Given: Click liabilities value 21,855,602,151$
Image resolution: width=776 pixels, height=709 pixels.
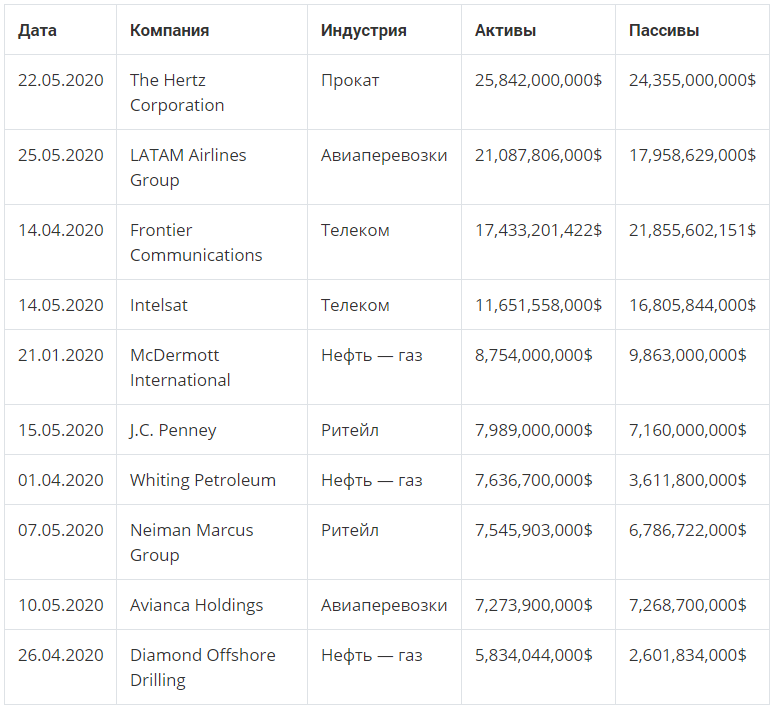Looking at the screenshot, I should 692,230.
